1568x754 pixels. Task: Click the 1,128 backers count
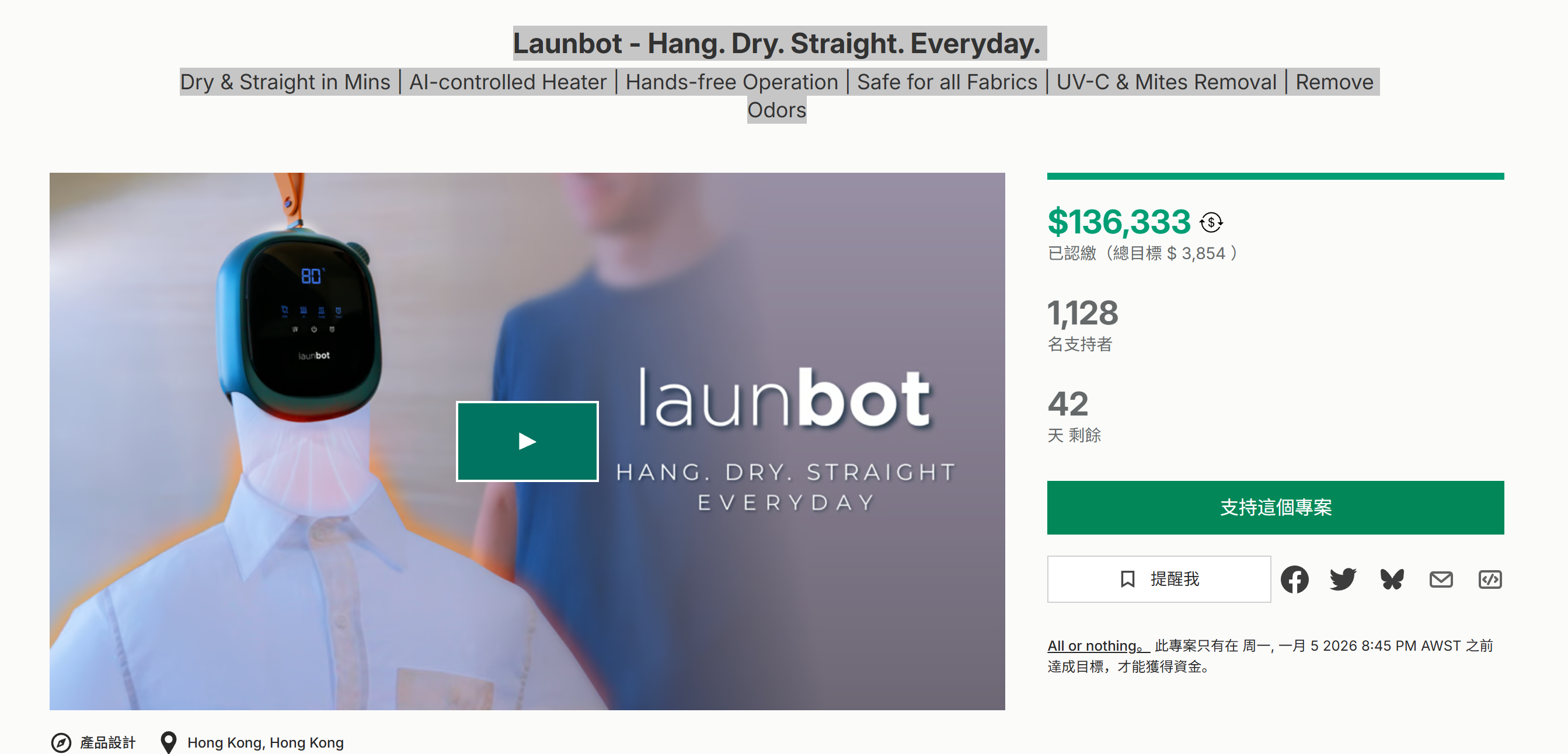1083,313
